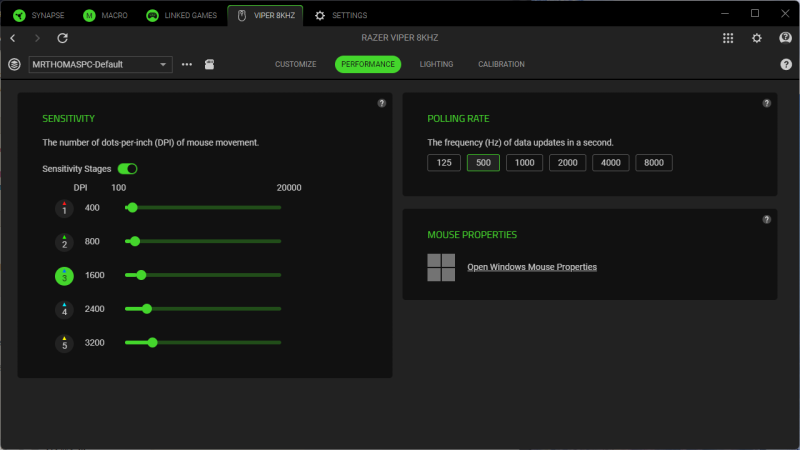
Task: Select DPI stage 1 indicator
Action: [x=64, y=208]
